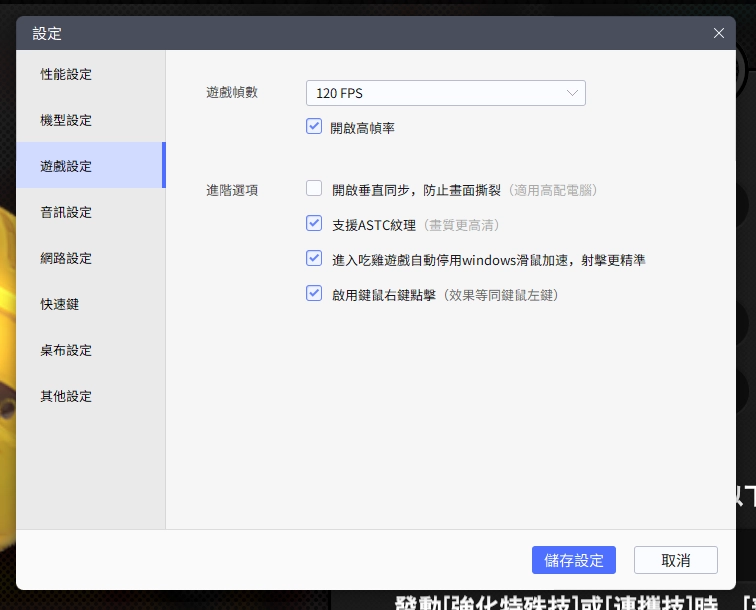This screenshot has height=610, width=756.
Task: Close the 設定 dialog window
Action: (x=718, y=33)
